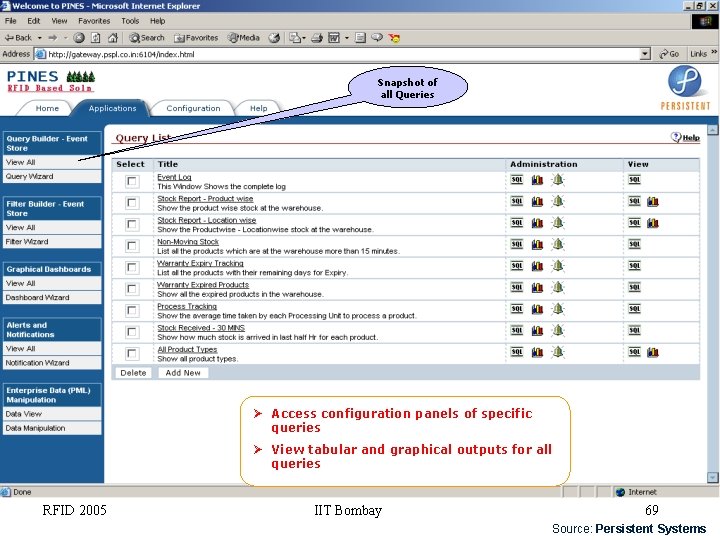Select Warranty Expiry Tracking checkbox
The image size is (720, 540).
(x=132, y=267)
